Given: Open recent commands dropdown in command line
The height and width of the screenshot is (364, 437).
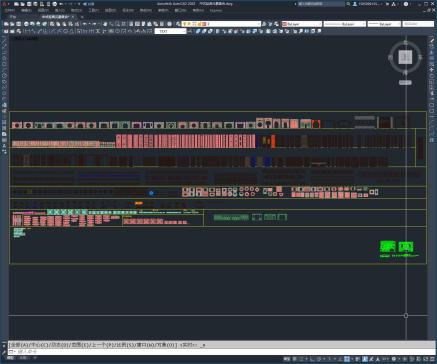Looking at the screenshot, I should tap(11, 352).
